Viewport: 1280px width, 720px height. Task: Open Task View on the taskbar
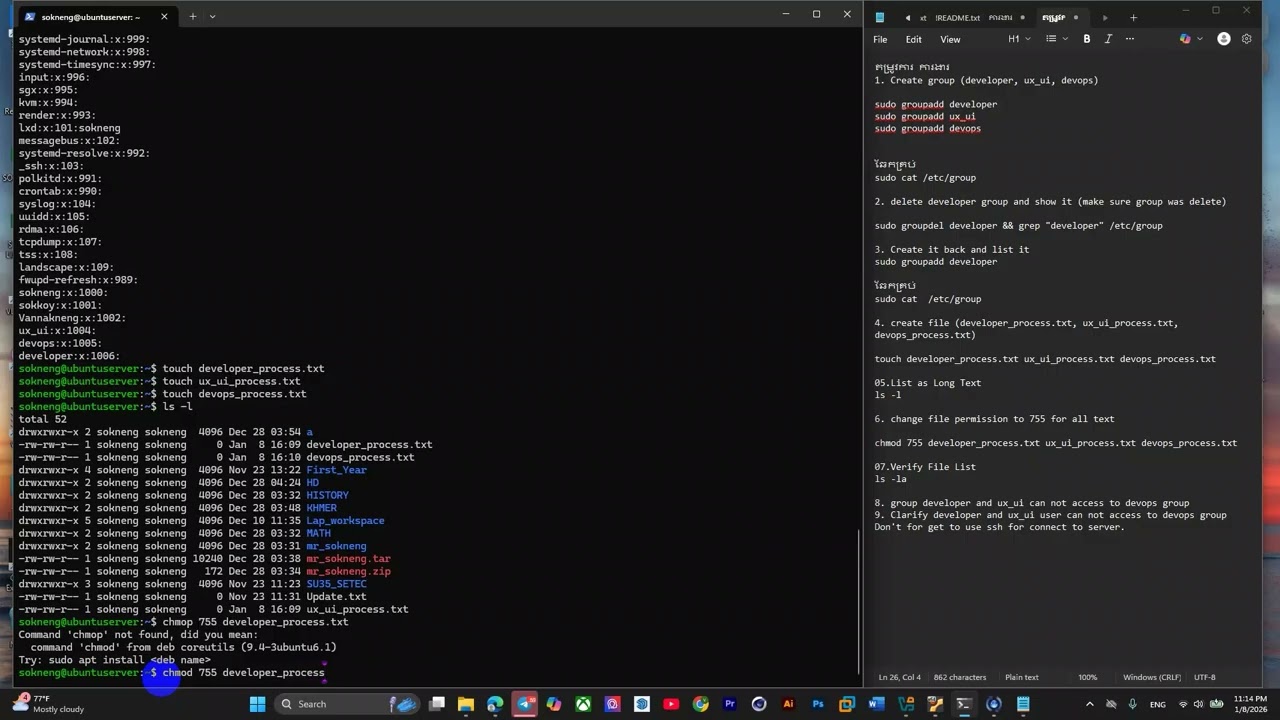click(436, 704)
